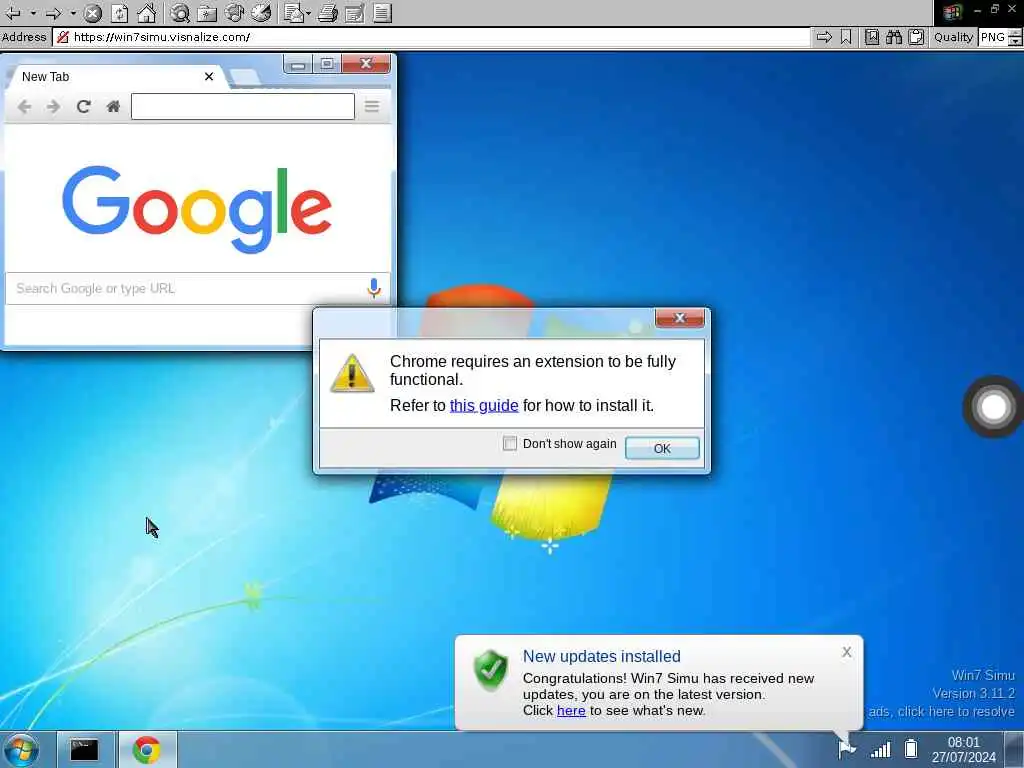Screen dimensions: 1024x768
Task: Maximize the Chrome window
Action: pos(327,64)
